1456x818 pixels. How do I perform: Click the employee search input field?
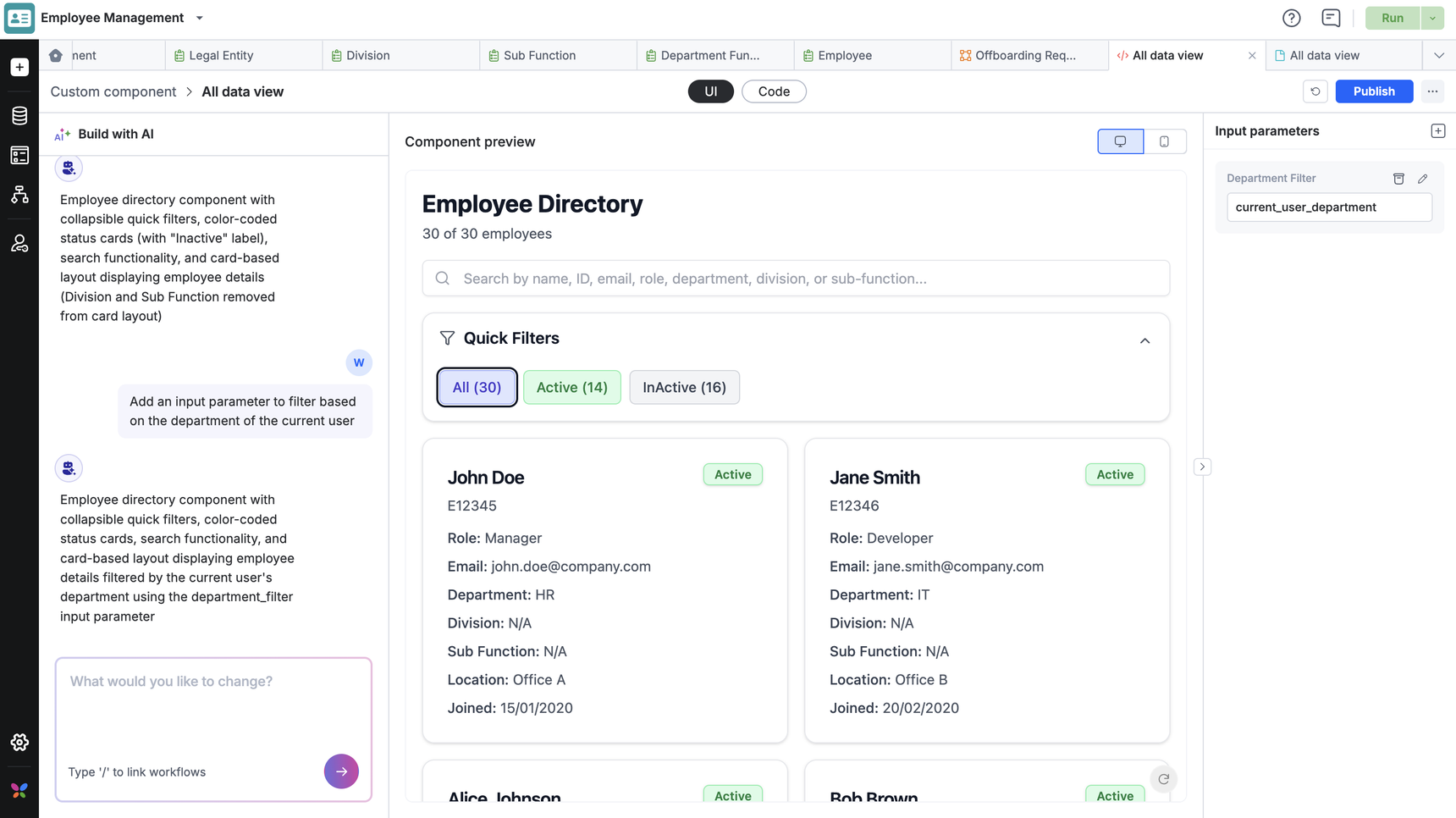796,279
